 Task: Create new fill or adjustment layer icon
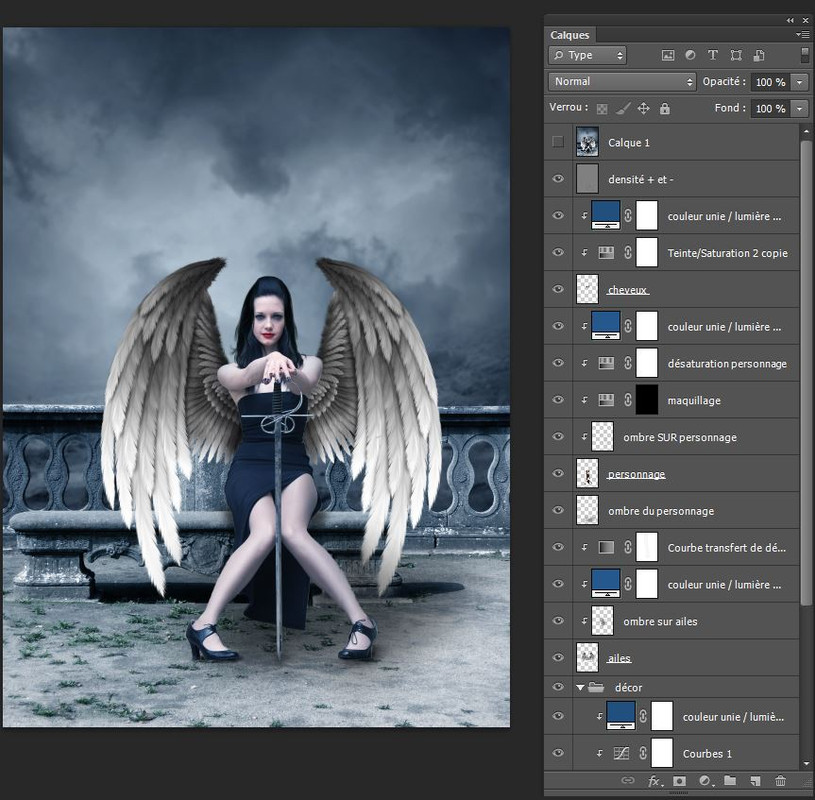pyautogui.click(x=705, y=781)
